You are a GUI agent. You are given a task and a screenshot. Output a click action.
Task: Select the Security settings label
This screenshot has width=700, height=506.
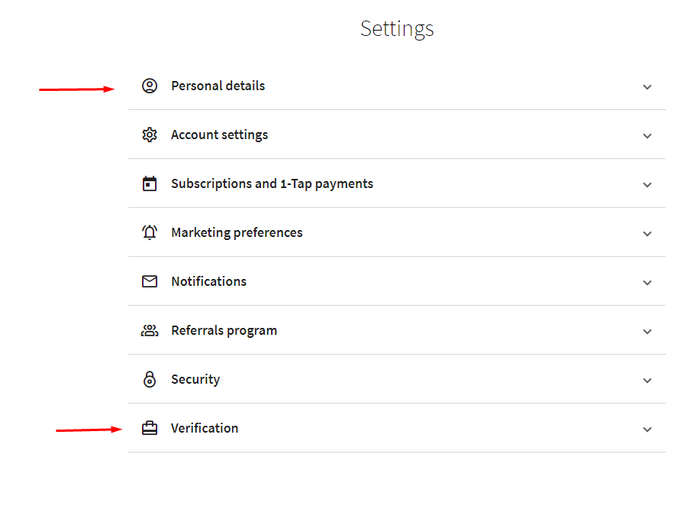pos(195,380)
